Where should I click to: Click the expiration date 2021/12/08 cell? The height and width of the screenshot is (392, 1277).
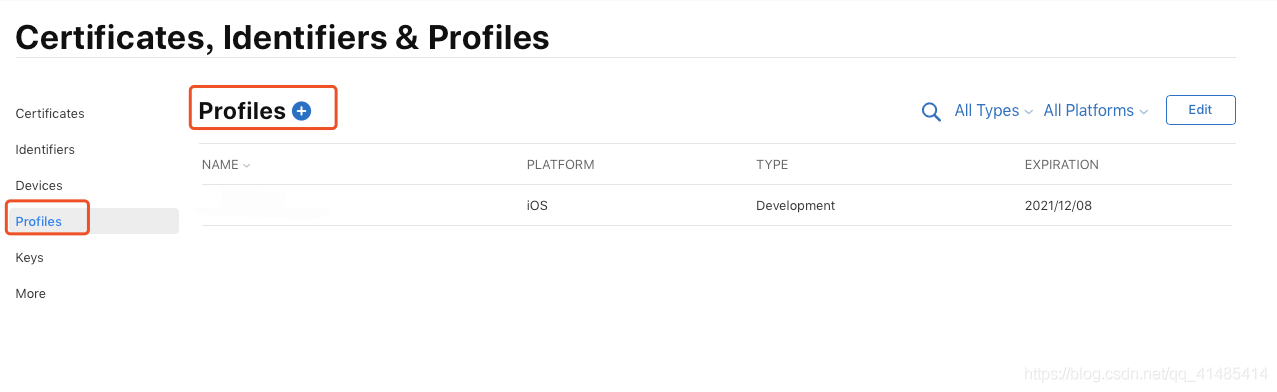pyautogui.click(x=1060, y=206)
